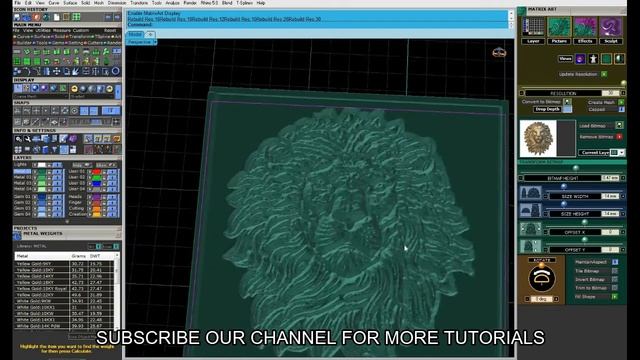
Task: Click the Drop Depth button
Action: (547, 109)
